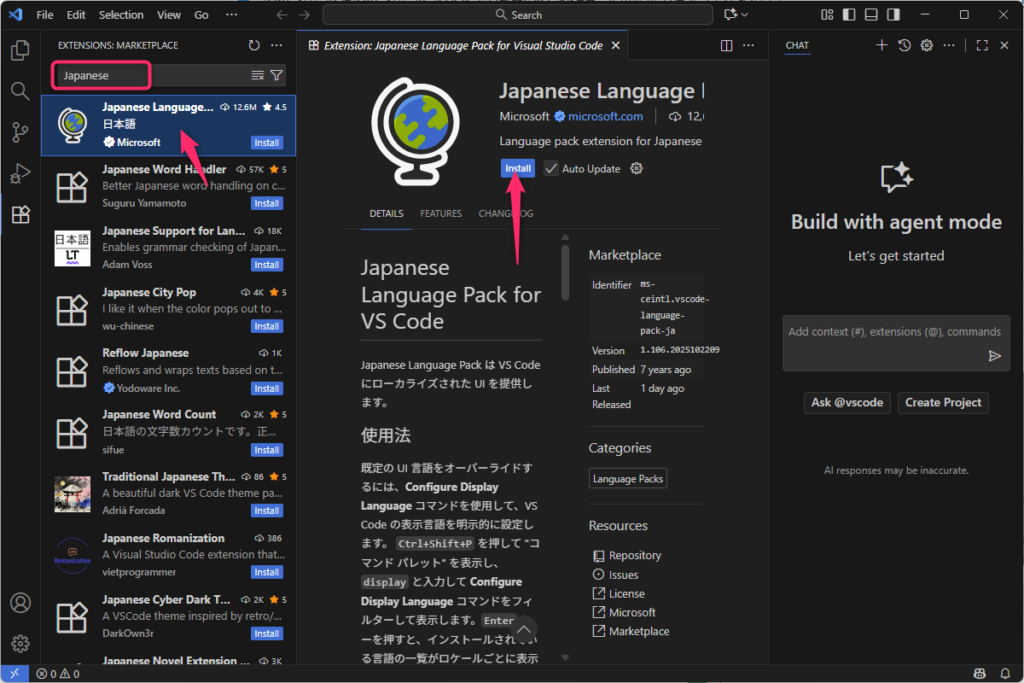Viewport: 1024px width, 683px height.
Task: Toggle primary side bar layout button
Action: (x=849, y=15)
